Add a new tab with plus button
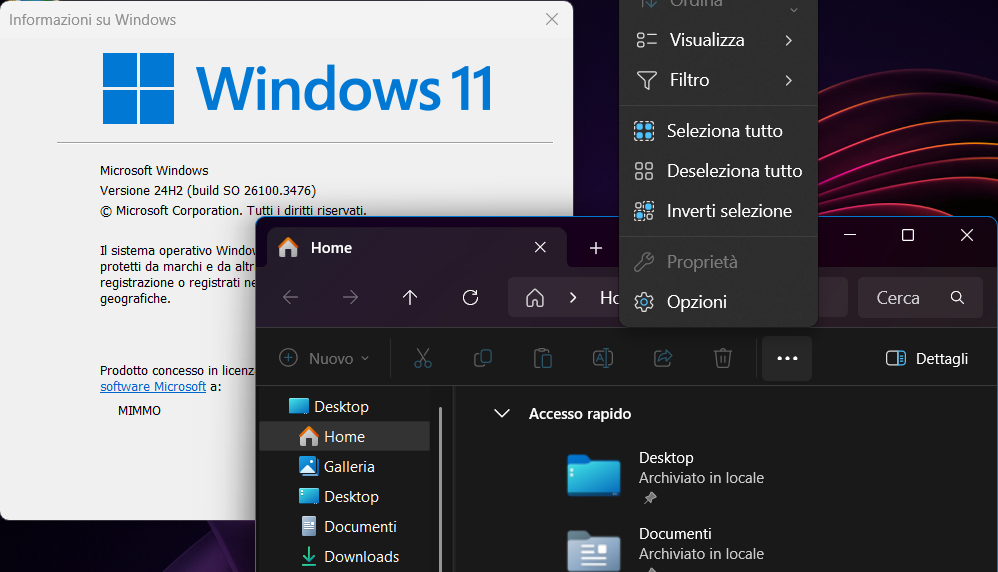Viewport: 998px width, 572px height. coord(596,248)
